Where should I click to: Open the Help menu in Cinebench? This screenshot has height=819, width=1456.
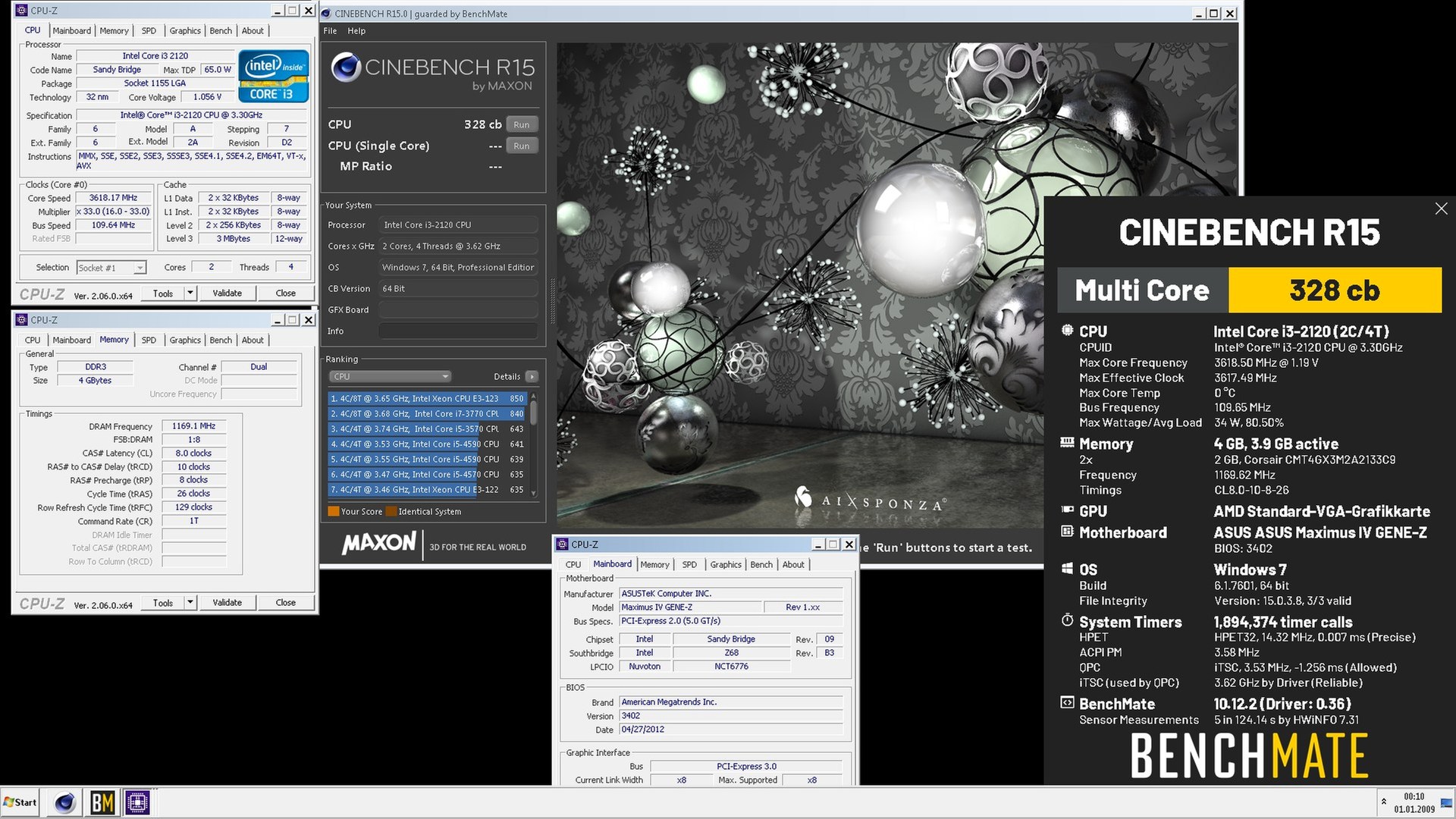(356, 31)
